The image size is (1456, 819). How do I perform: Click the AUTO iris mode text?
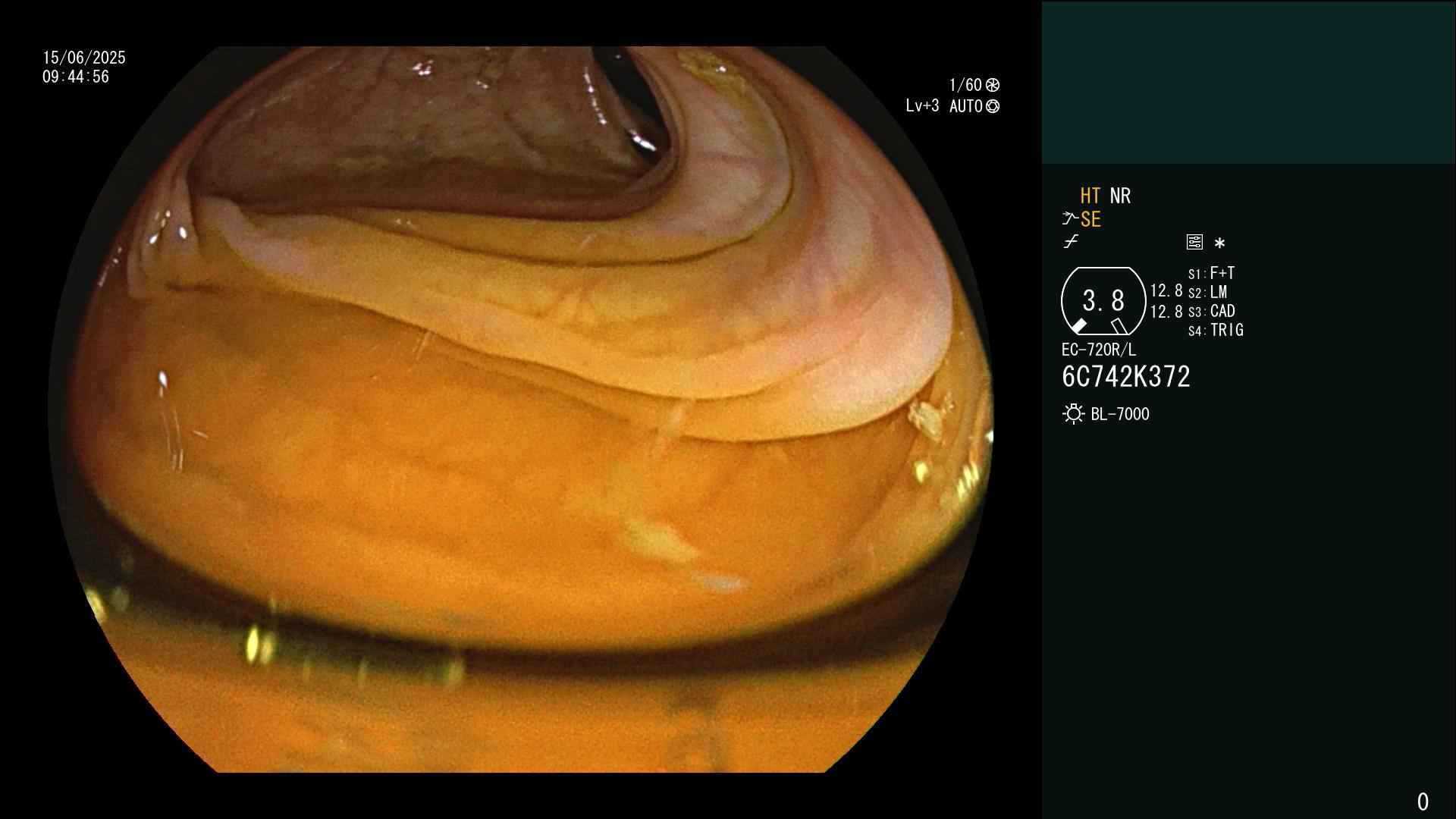tap(966, 106)
